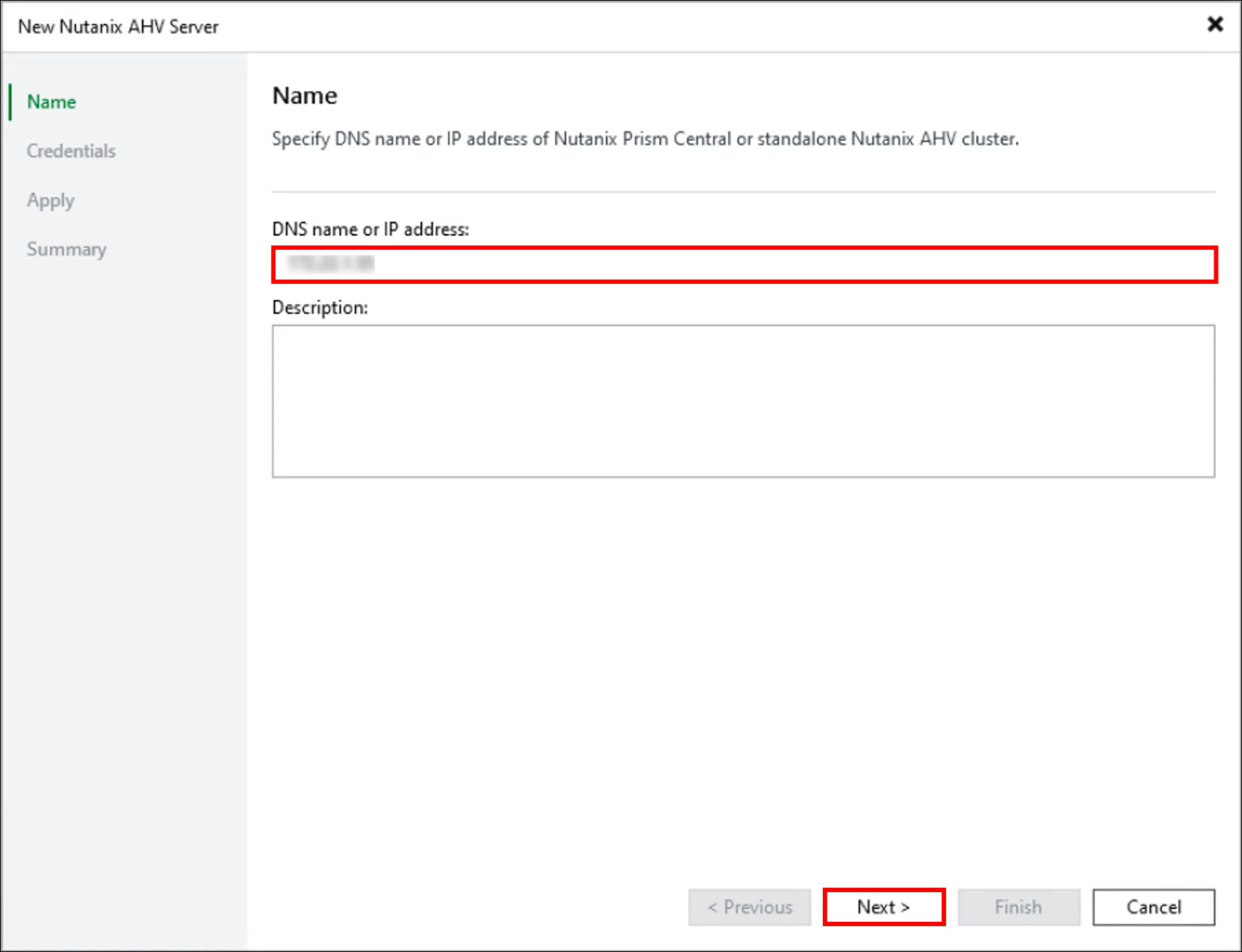Viewport: 1242px width, 952px height.
Task: Click the red-highlighted DNS input box
Action: pos(744,264)
